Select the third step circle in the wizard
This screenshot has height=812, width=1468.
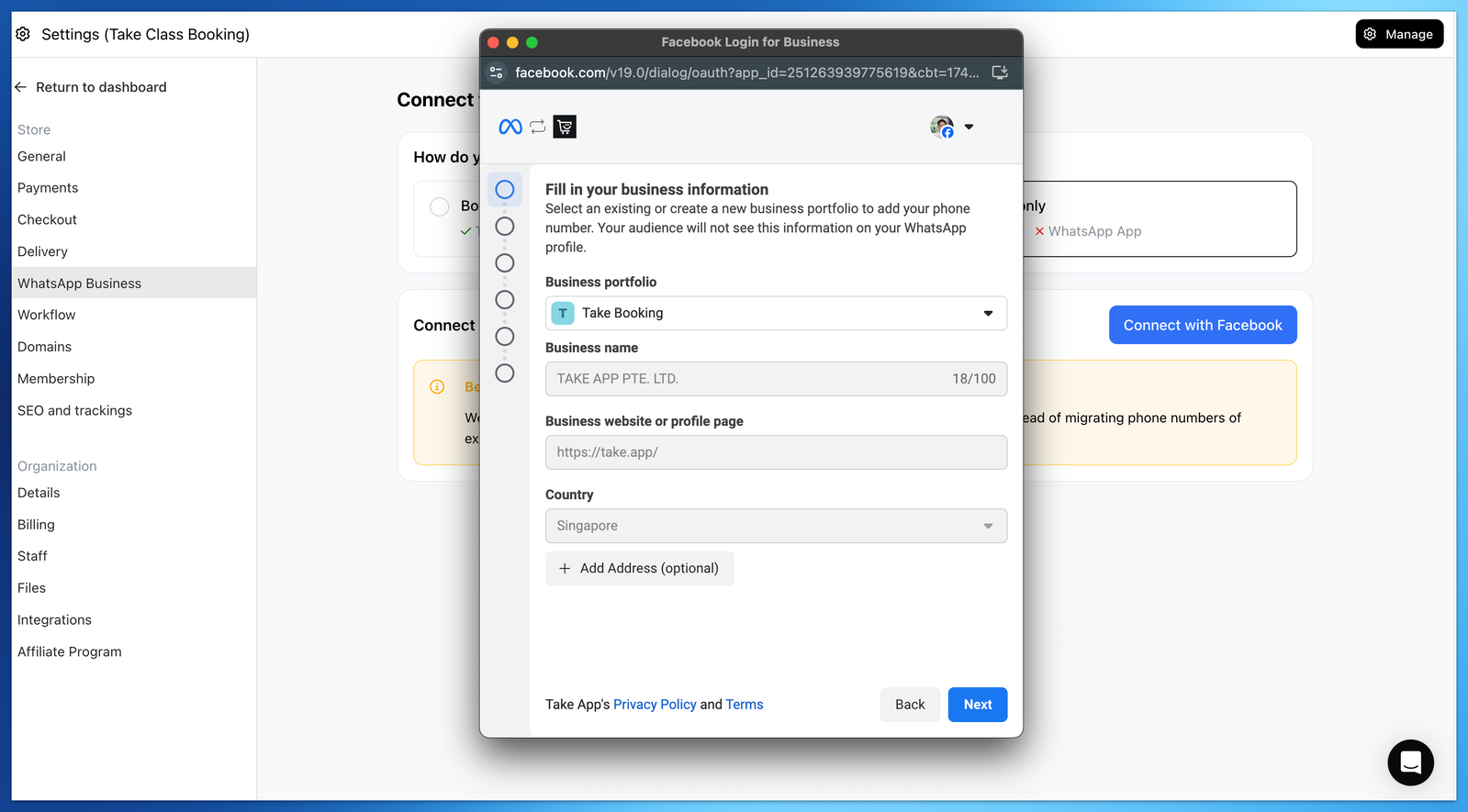click(x=505, y=263)
